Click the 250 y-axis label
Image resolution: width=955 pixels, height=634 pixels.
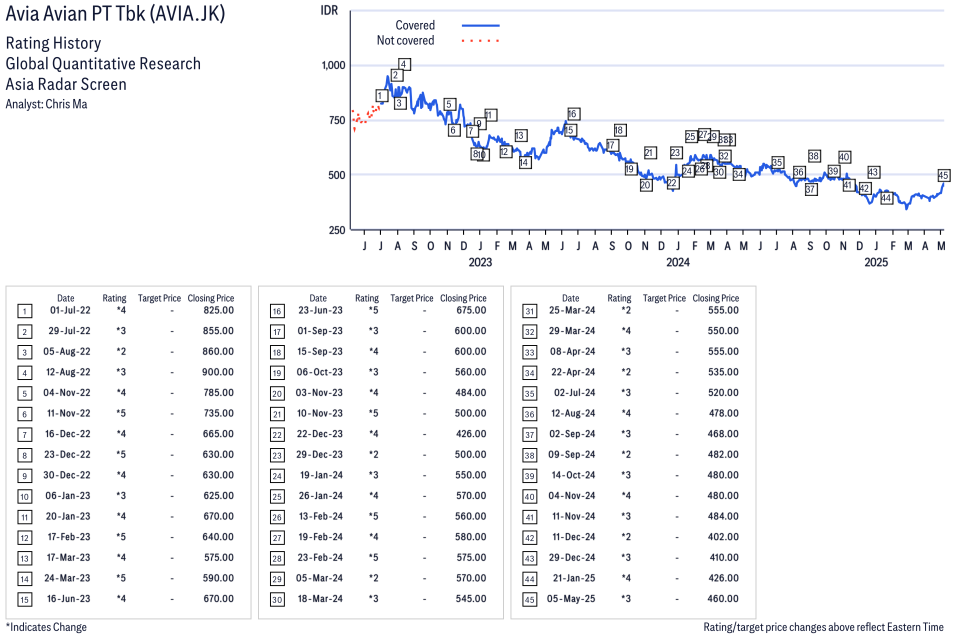[x=337, y=230]
